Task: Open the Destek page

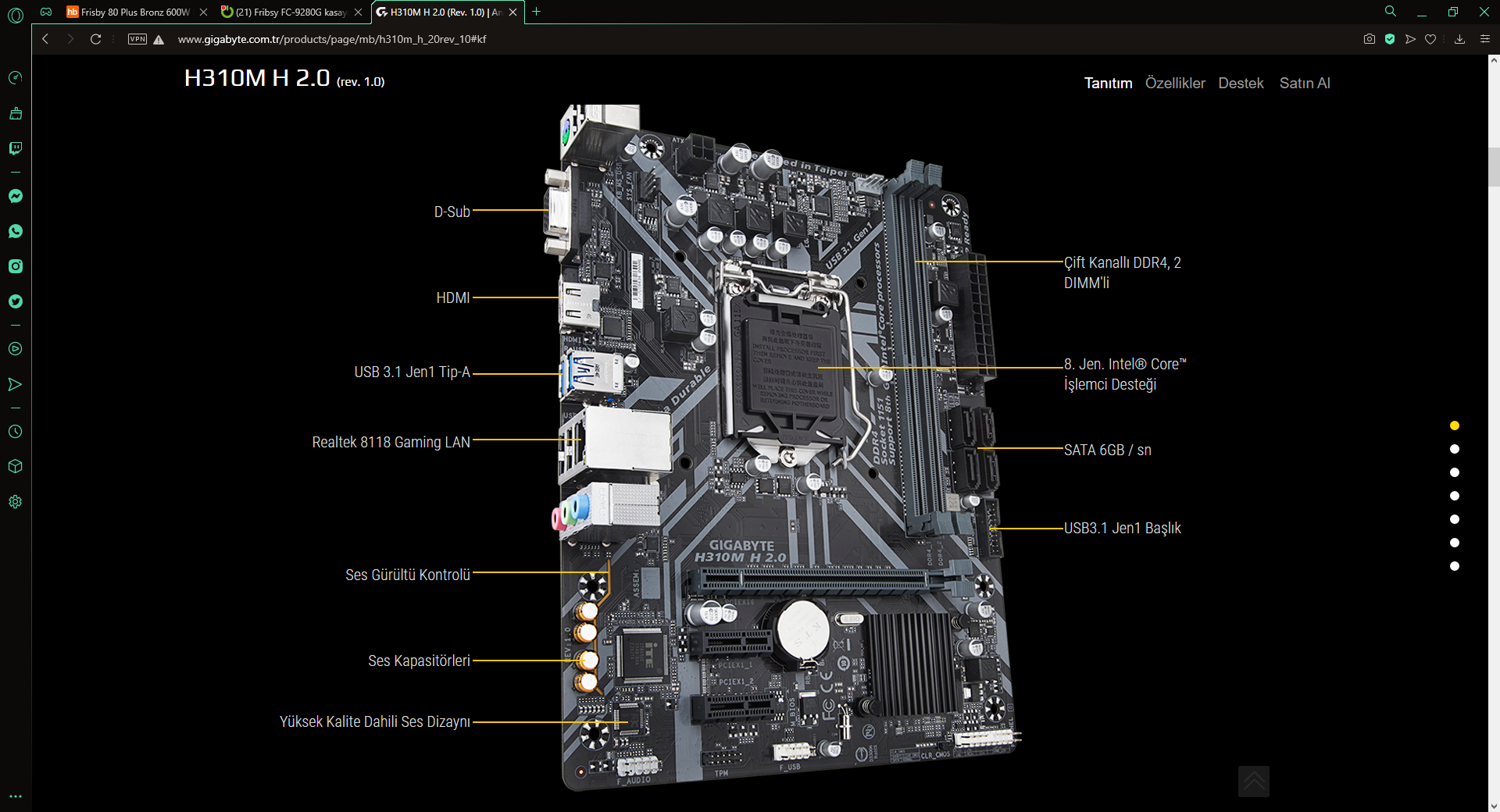Action: (1241, 84)
